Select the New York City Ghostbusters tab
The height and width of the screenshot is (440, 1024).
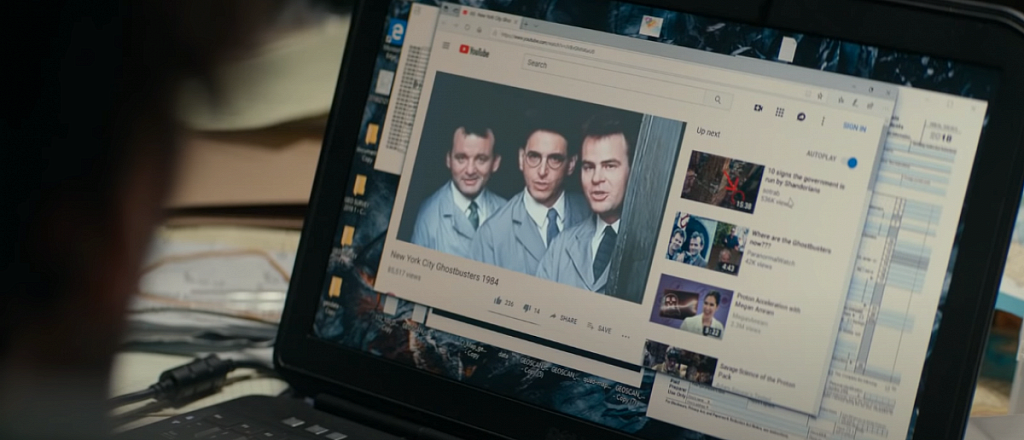(x=486, y=14)
